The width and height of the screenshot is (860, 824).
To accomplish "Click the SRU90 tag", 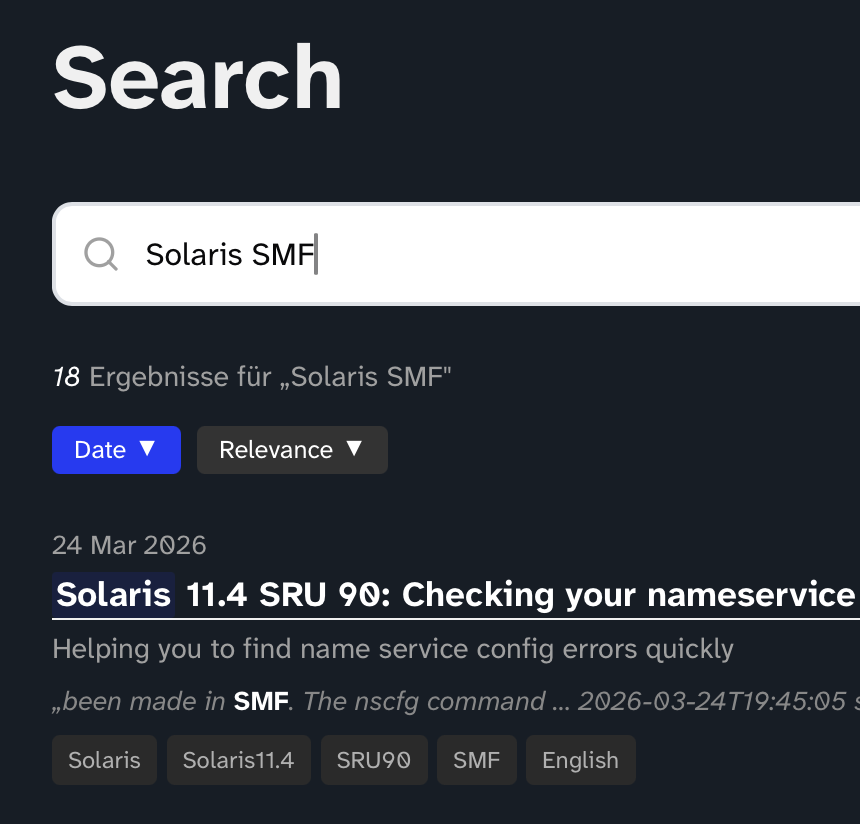I will point(374,760).
